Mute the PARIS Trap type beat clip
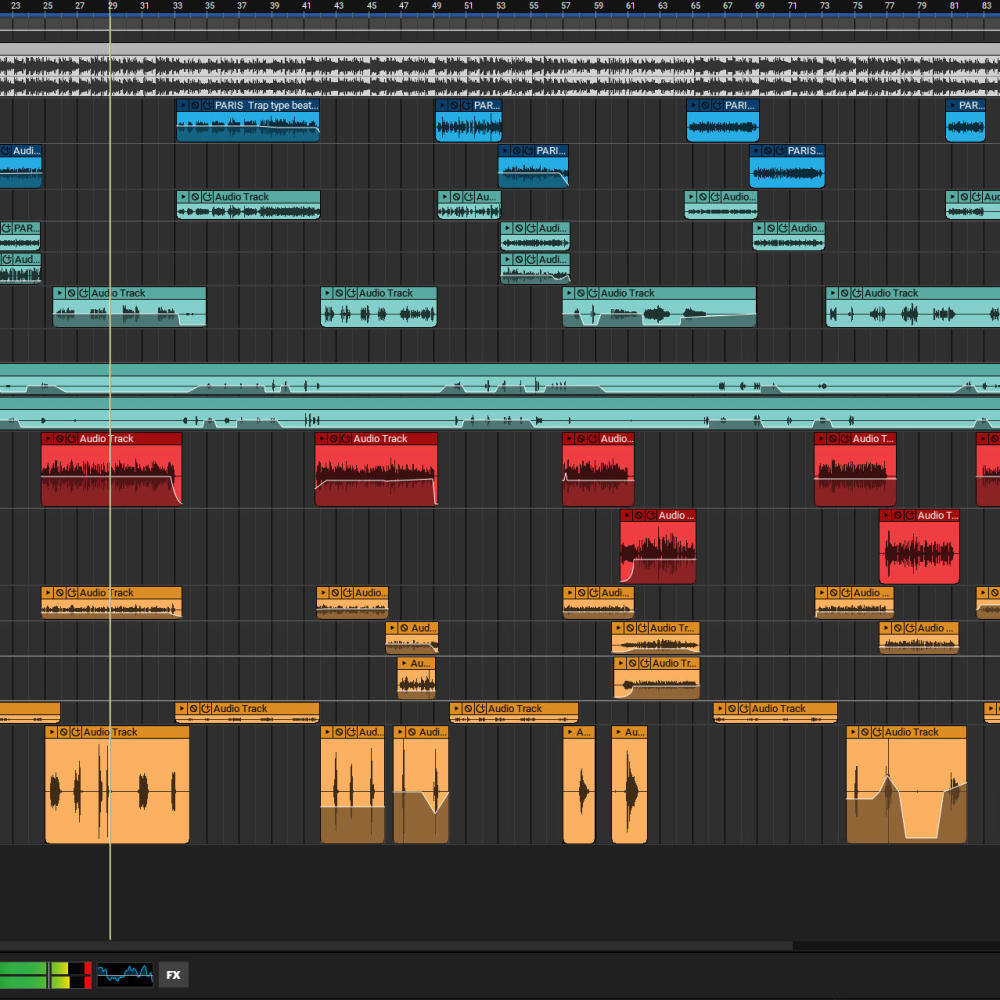 click(x=195, y=105)
